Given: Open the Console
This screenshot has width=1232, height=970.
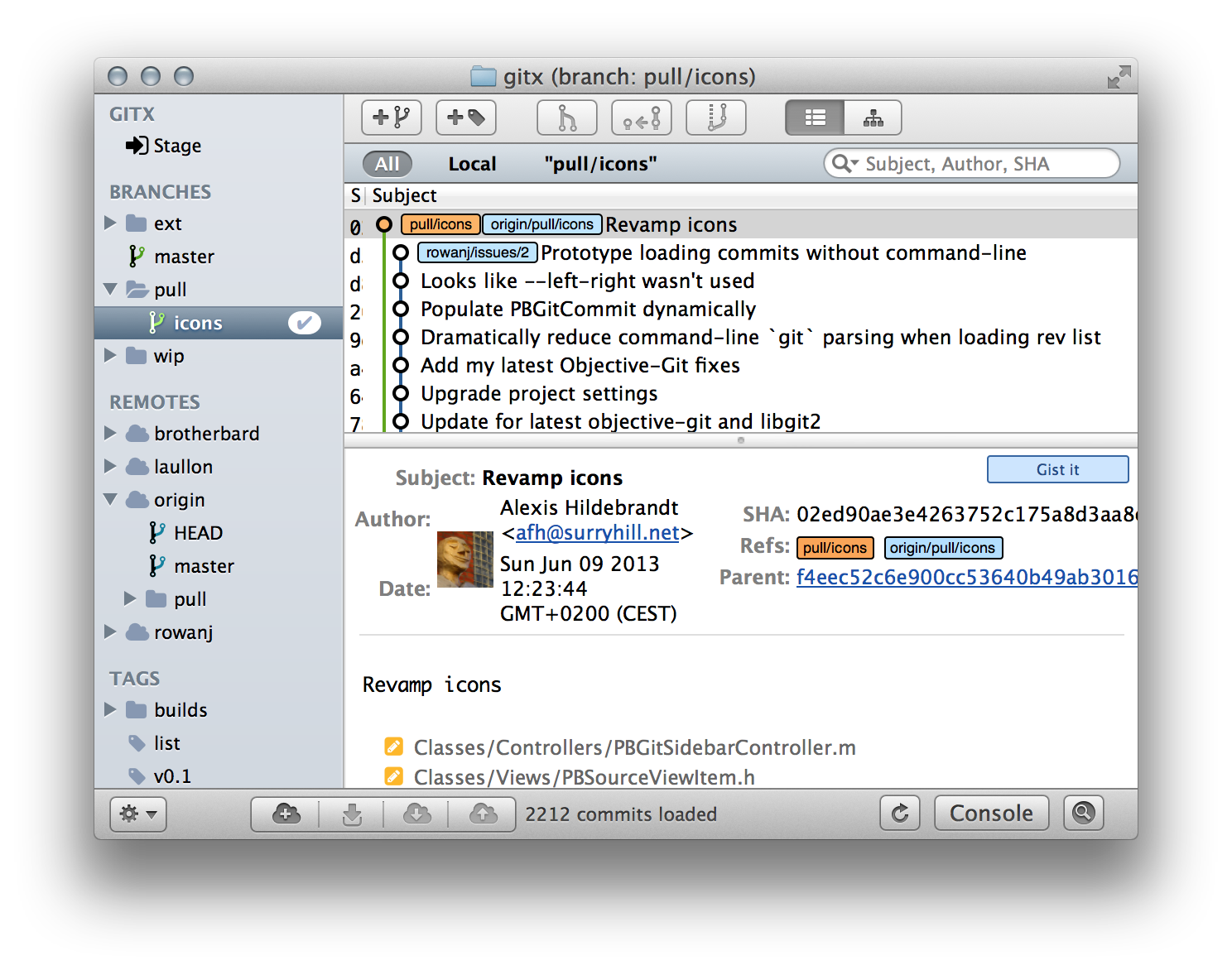Looking at the screenshot, I should [991, 813].
